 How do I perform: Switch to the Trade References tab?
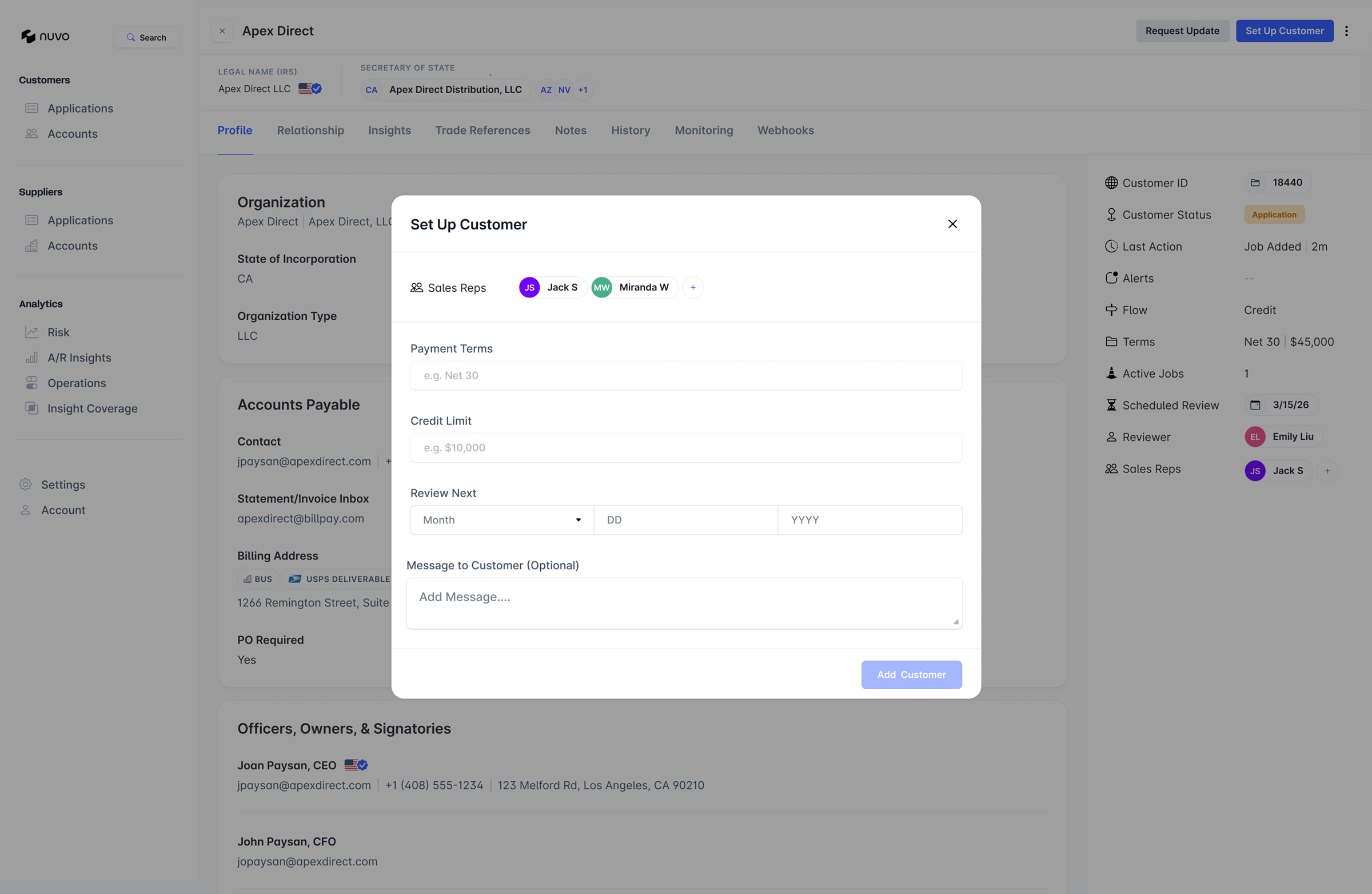coord(482,130)
